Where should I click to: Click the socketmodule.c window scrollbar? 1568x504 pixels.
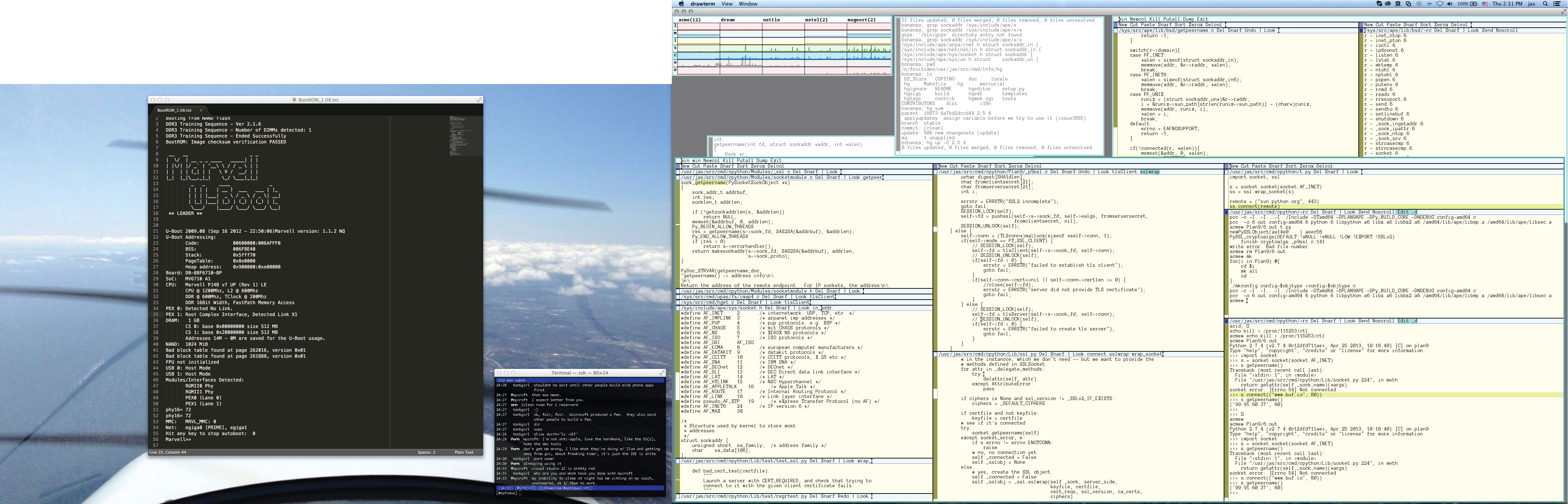point(678,234)
